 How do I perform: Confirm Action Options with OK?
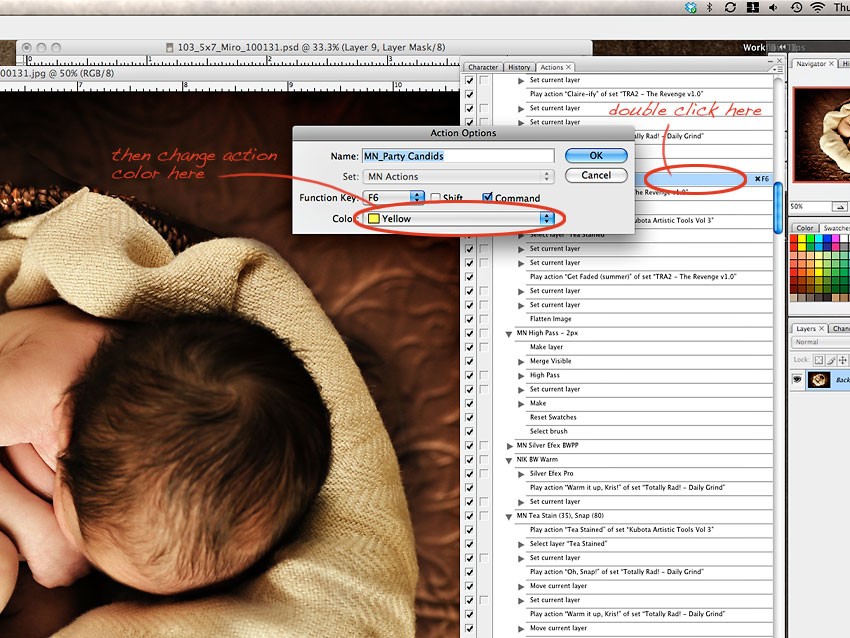click(x=596, y=156)
